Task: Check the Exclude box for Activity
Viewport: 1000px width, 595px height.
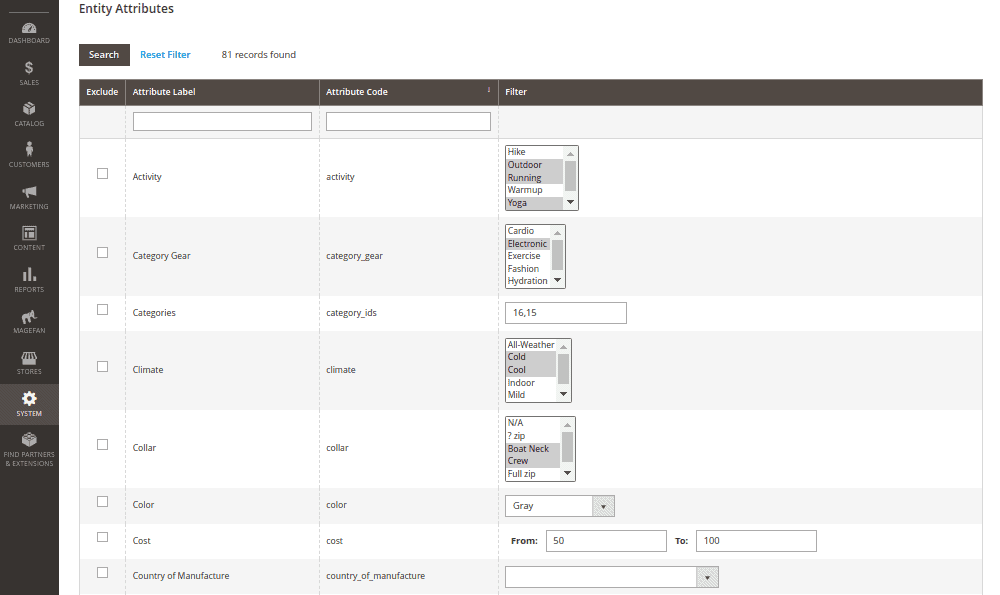Action: pos(102,174)
